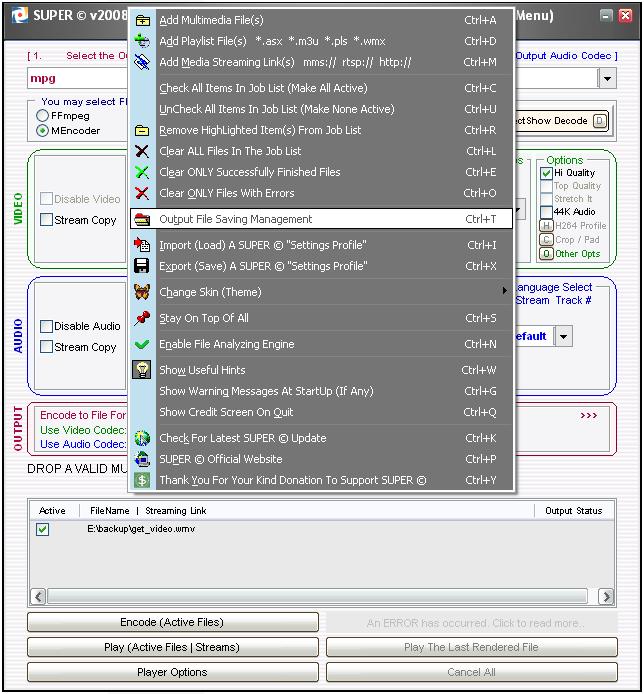Toggle the Disable Audio checkbox
Screen dimensions: 644x694
tap(46, 326)
